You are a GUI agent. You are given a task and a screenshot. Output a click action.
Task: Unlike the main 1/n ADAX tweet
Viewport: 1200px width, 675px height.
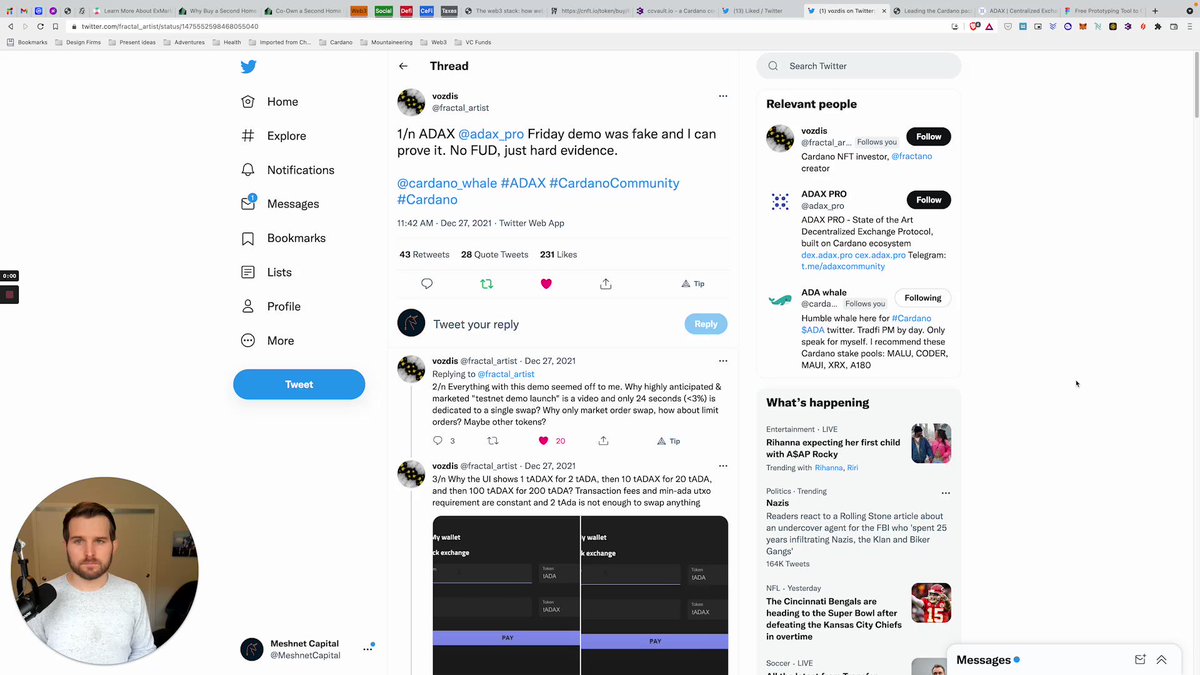click(x=546, y=284)
